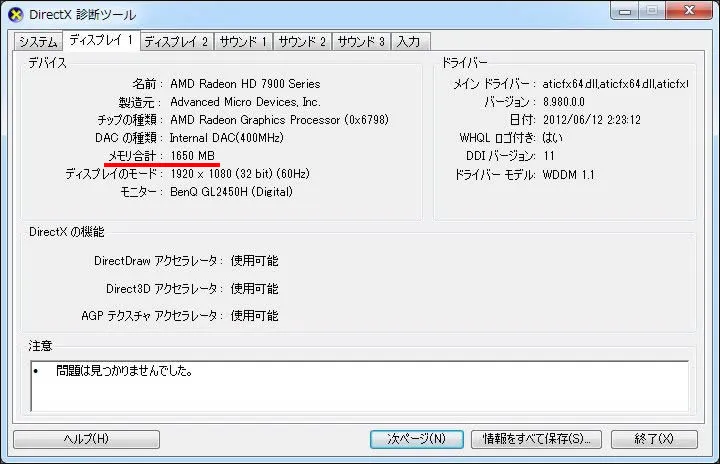Go to the サウンド 3 tab

pyautogui.click(x=361, y=42)
